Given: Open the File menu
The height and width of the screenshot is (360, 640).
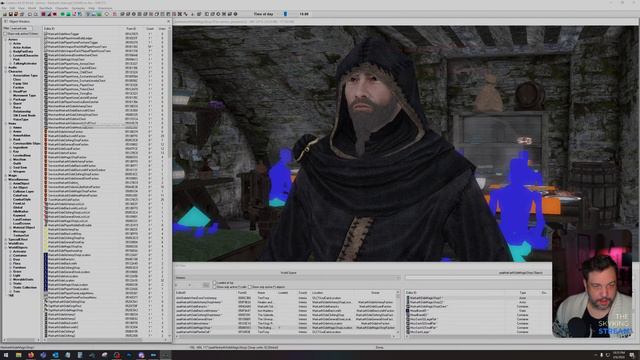Looking at the screenshot, I should click(x=4, y=8).
